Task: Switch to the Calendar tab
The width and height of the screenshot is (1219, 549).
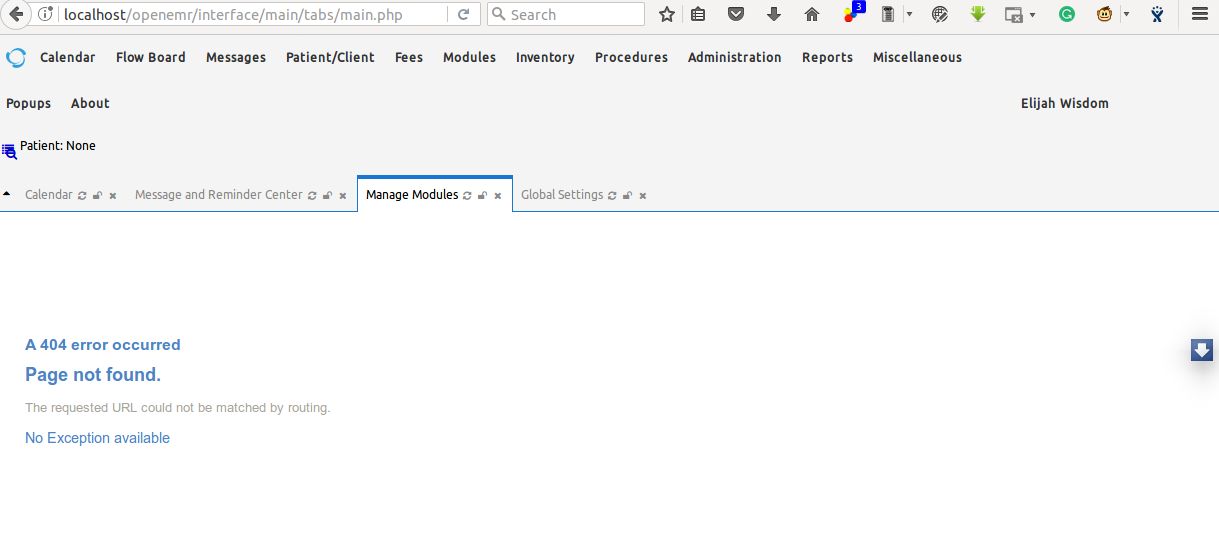Action: pyautogui.click(x=49, y=195)
